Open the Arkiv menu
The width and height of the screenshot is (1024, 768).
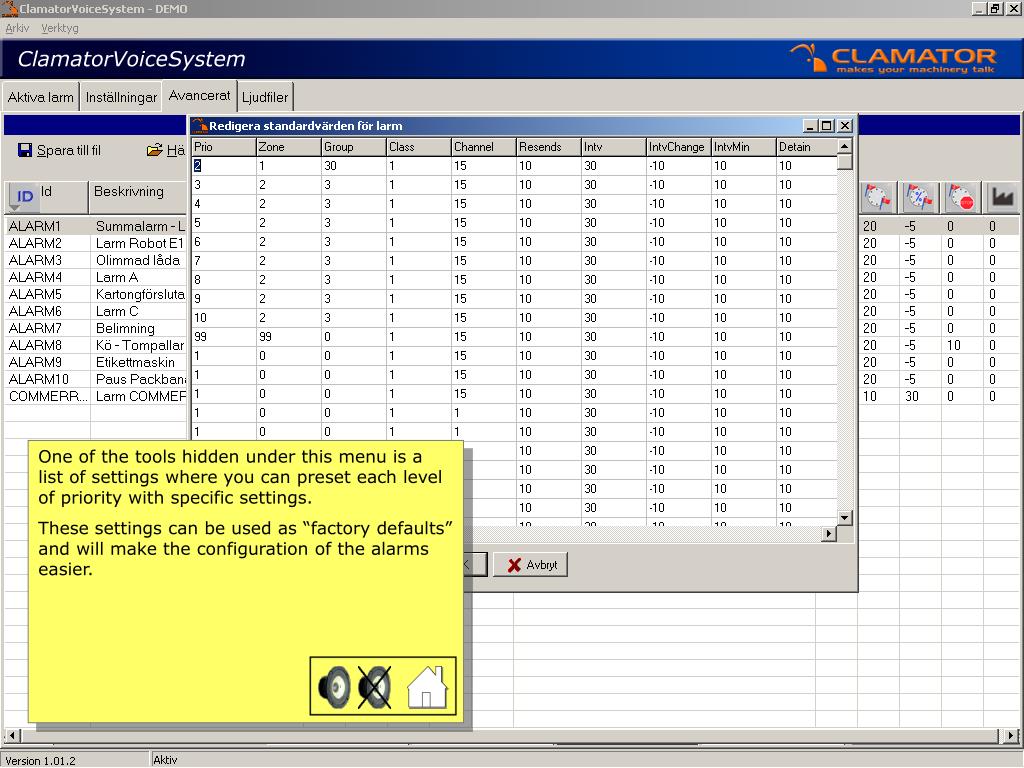pyautogui.click(x=17, y=28)
